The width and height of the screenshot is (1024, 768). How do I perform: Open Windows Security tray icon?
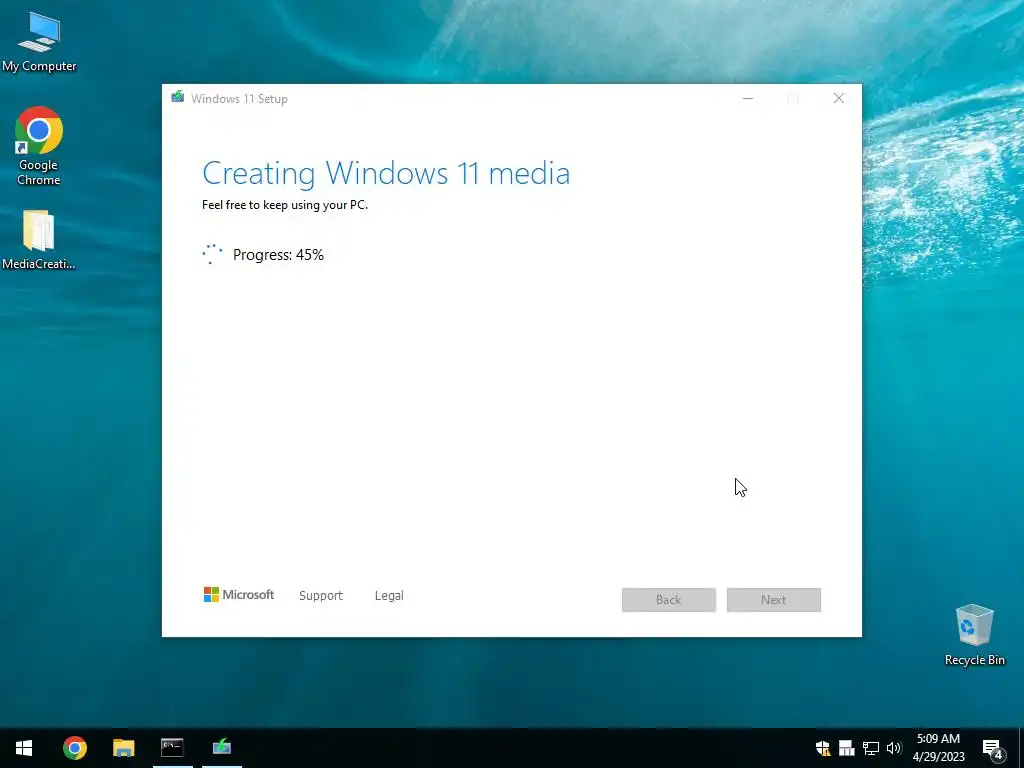(823, 748)
